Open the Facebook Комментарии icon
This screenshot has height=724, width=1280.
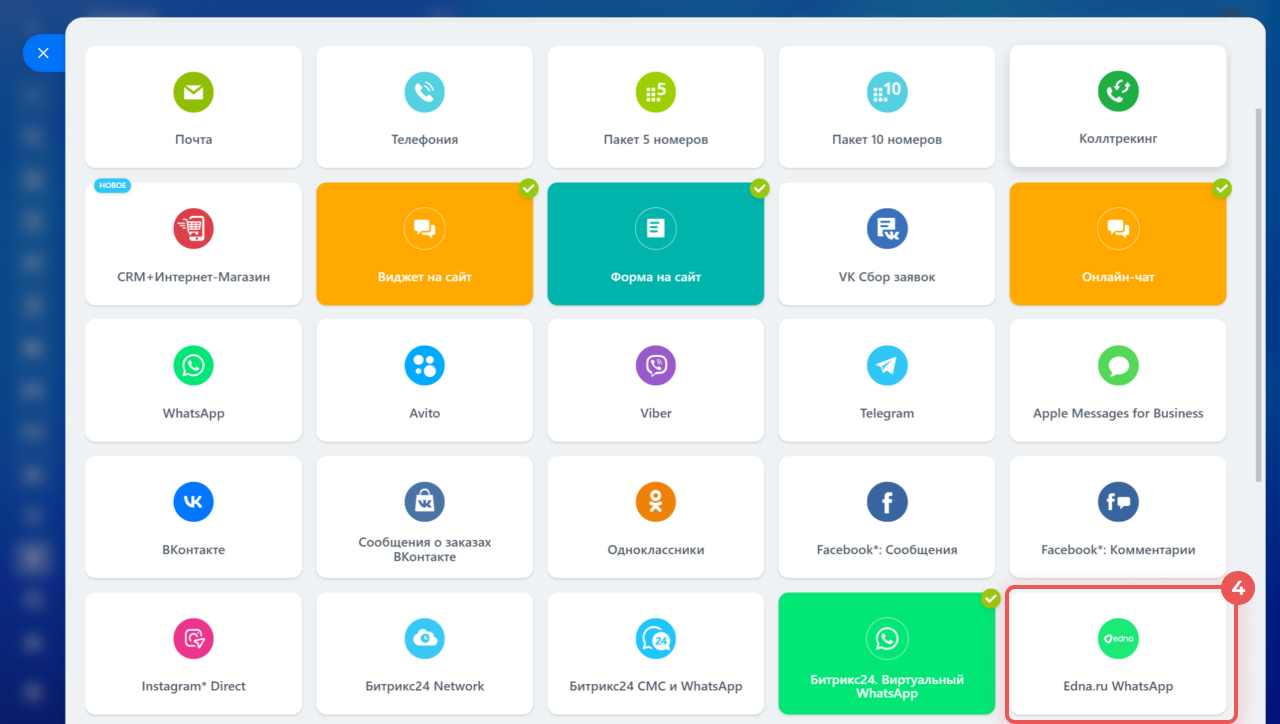pos(1118,502)
